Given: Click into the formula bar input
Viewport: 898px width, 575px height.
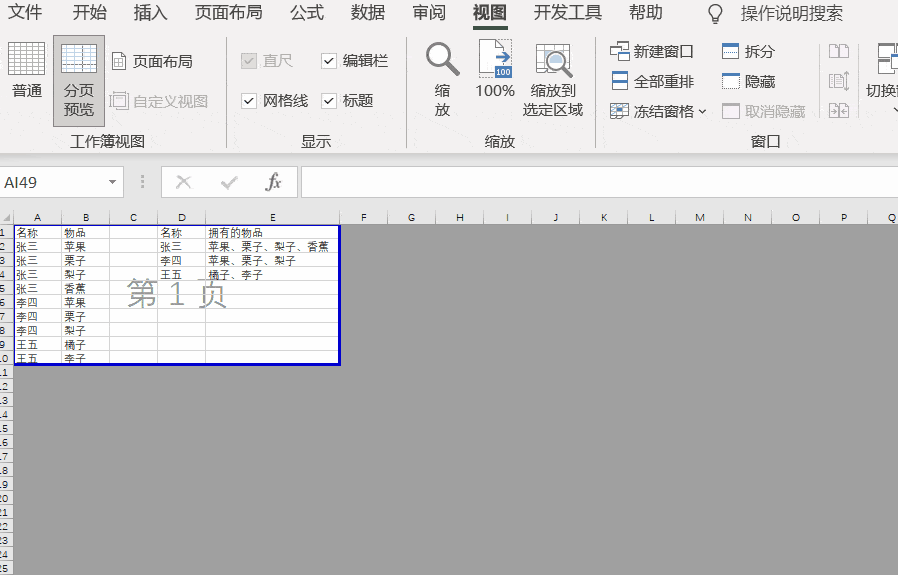Looking at the screenshot, I should pos(599,182).
